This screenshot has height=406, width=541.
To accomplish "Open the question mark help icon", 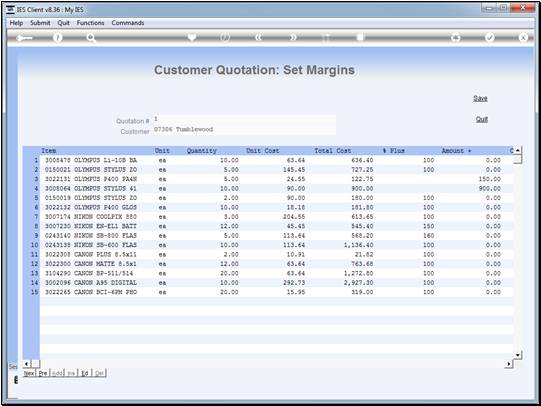I will 58,38.
